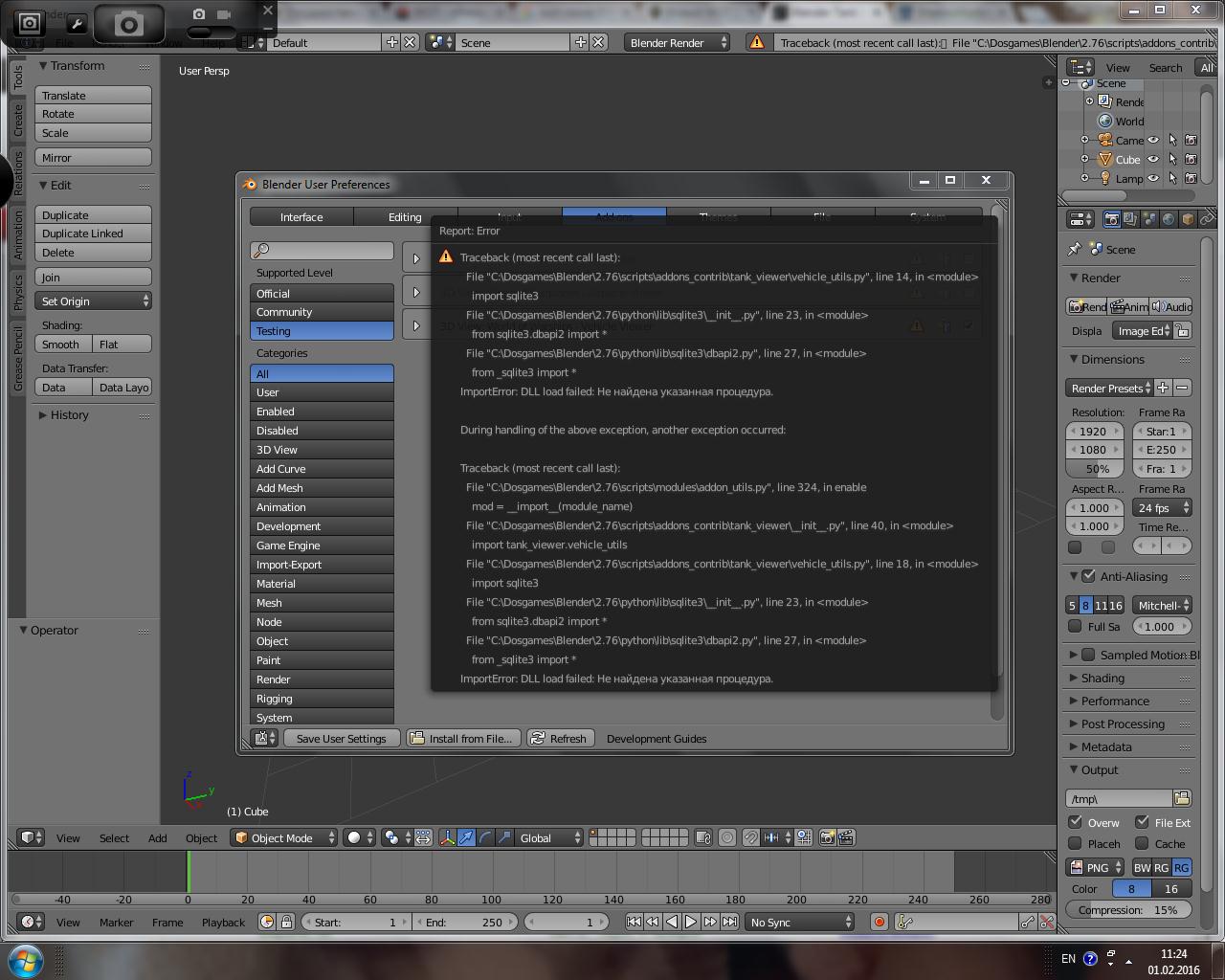Screen dimensions: 1225x980
Task: Click the Refresh add-ons button
Action: (x=559, y=738)
